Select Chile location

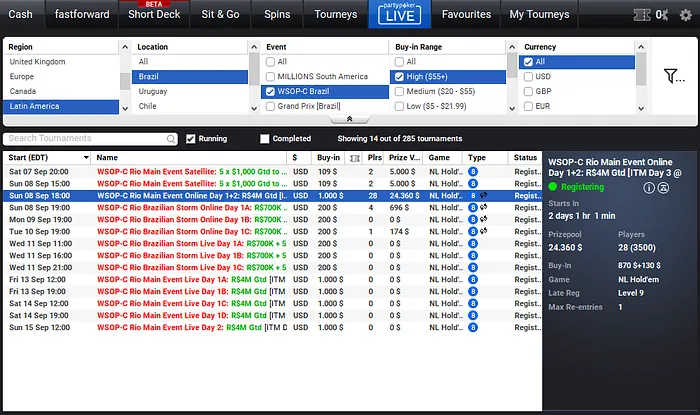(x=190, y=106)
